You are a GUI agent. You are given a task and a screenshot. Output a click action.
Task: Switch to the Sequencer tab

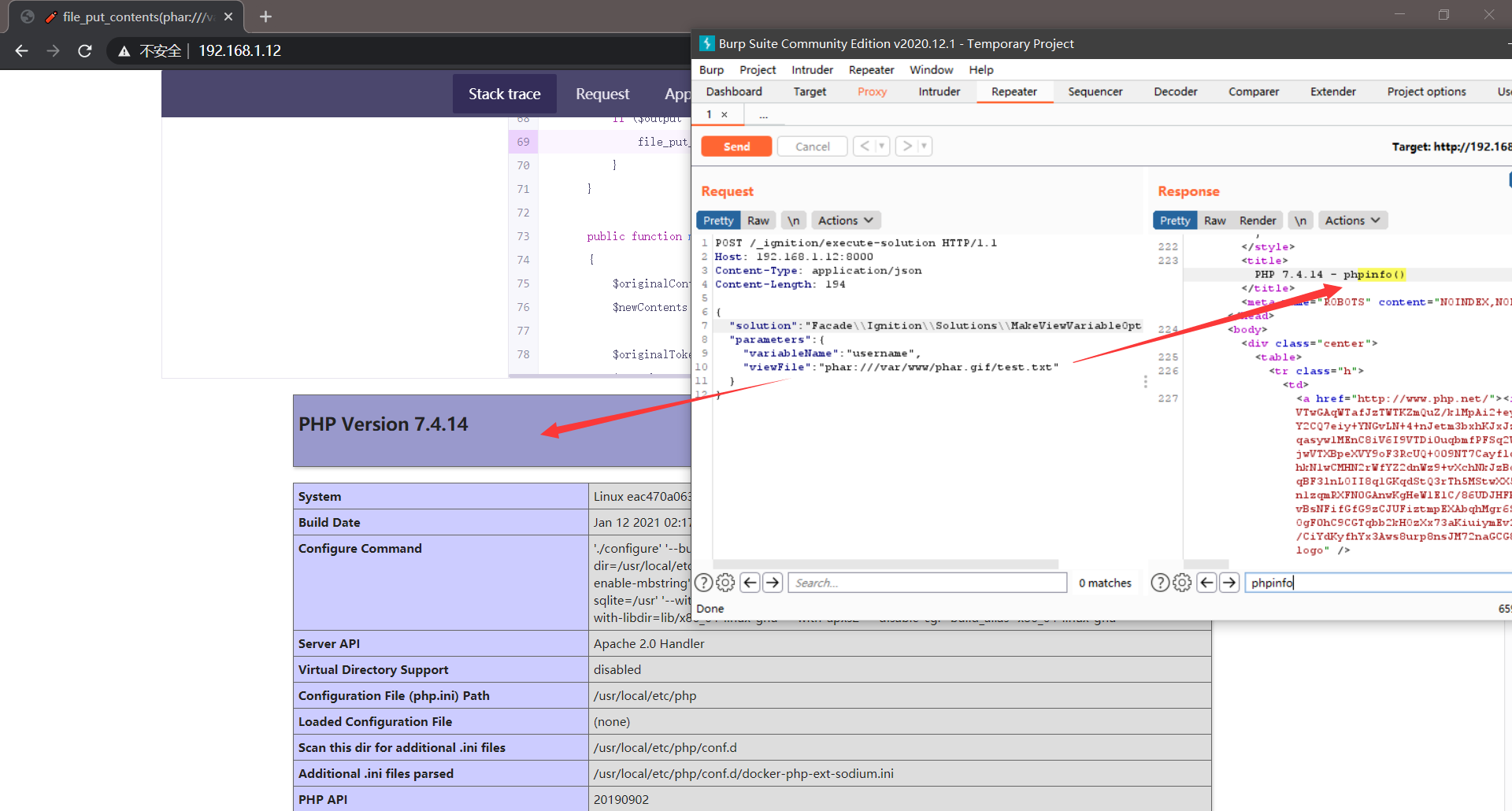click(1095, 92)
